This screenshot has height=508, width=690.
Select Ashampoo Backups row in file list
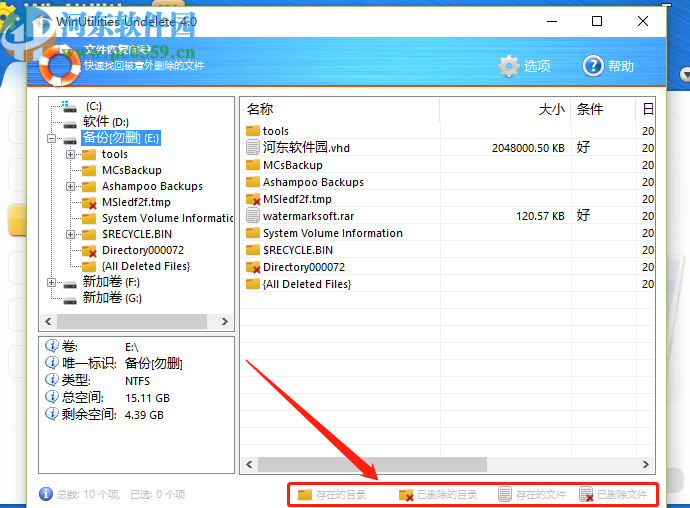448,182
